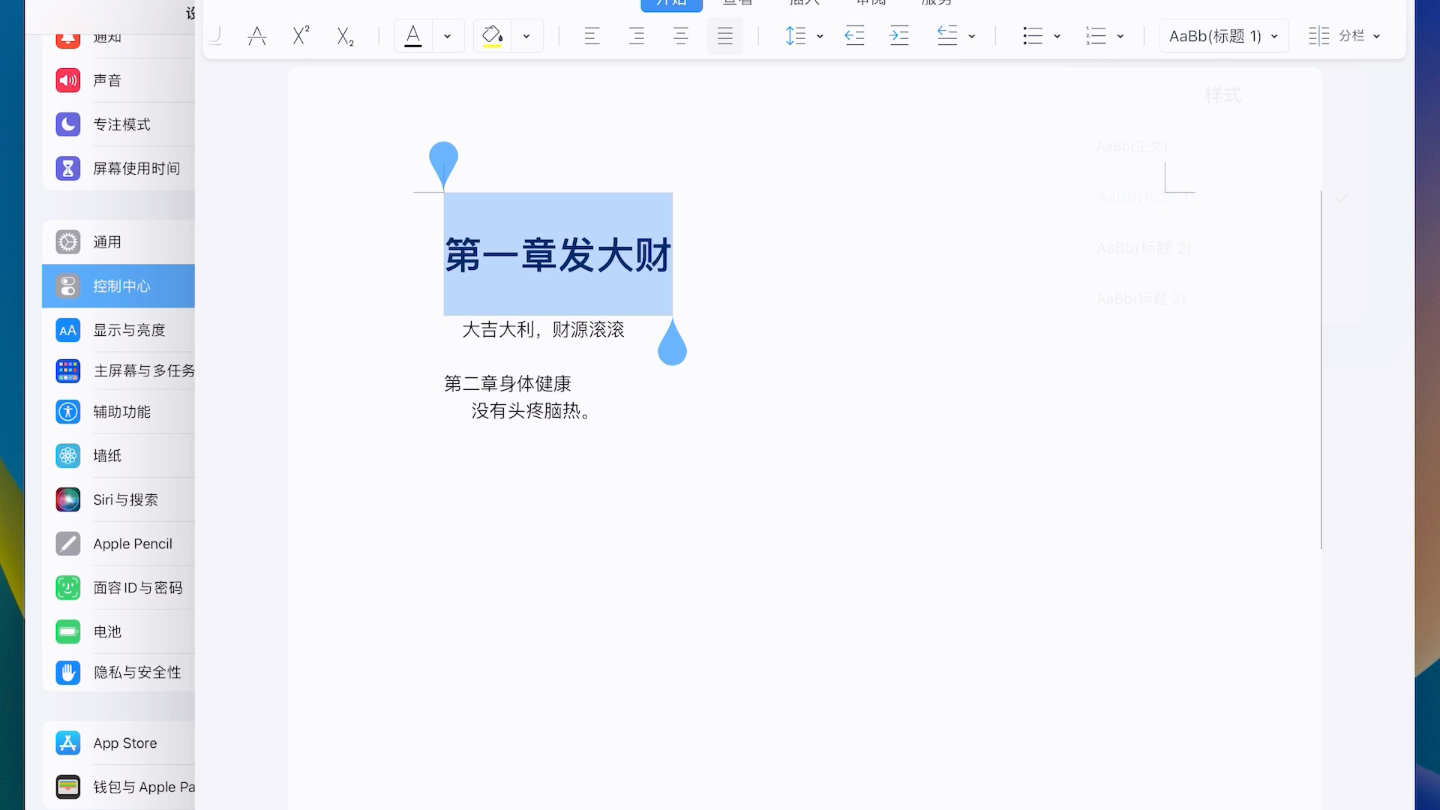Open 显示与亮度 settings
1440x810 pixels.
[x=118, y=330]
